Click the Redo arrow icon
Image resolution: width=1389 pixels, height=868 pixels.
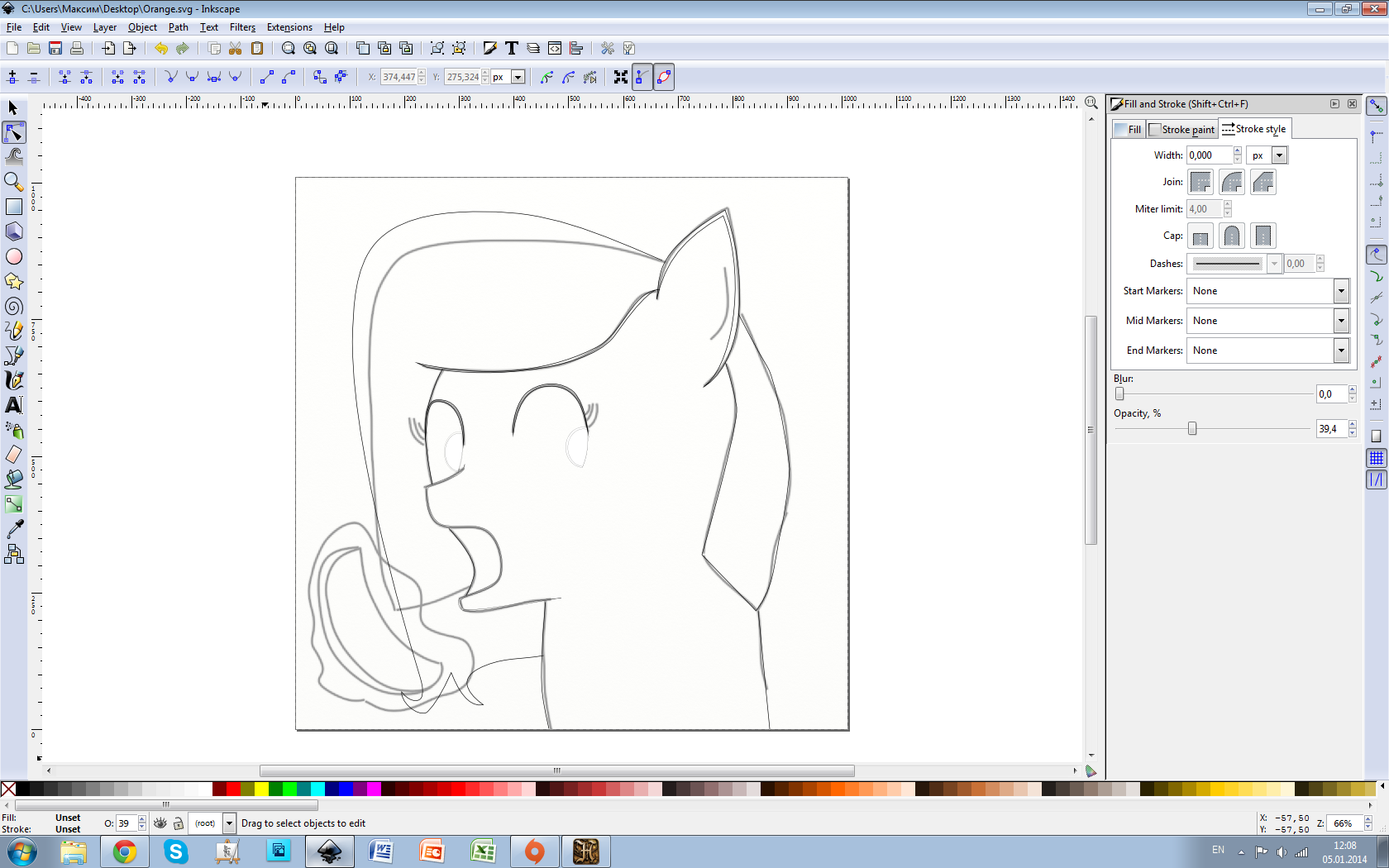coord(183,48)
